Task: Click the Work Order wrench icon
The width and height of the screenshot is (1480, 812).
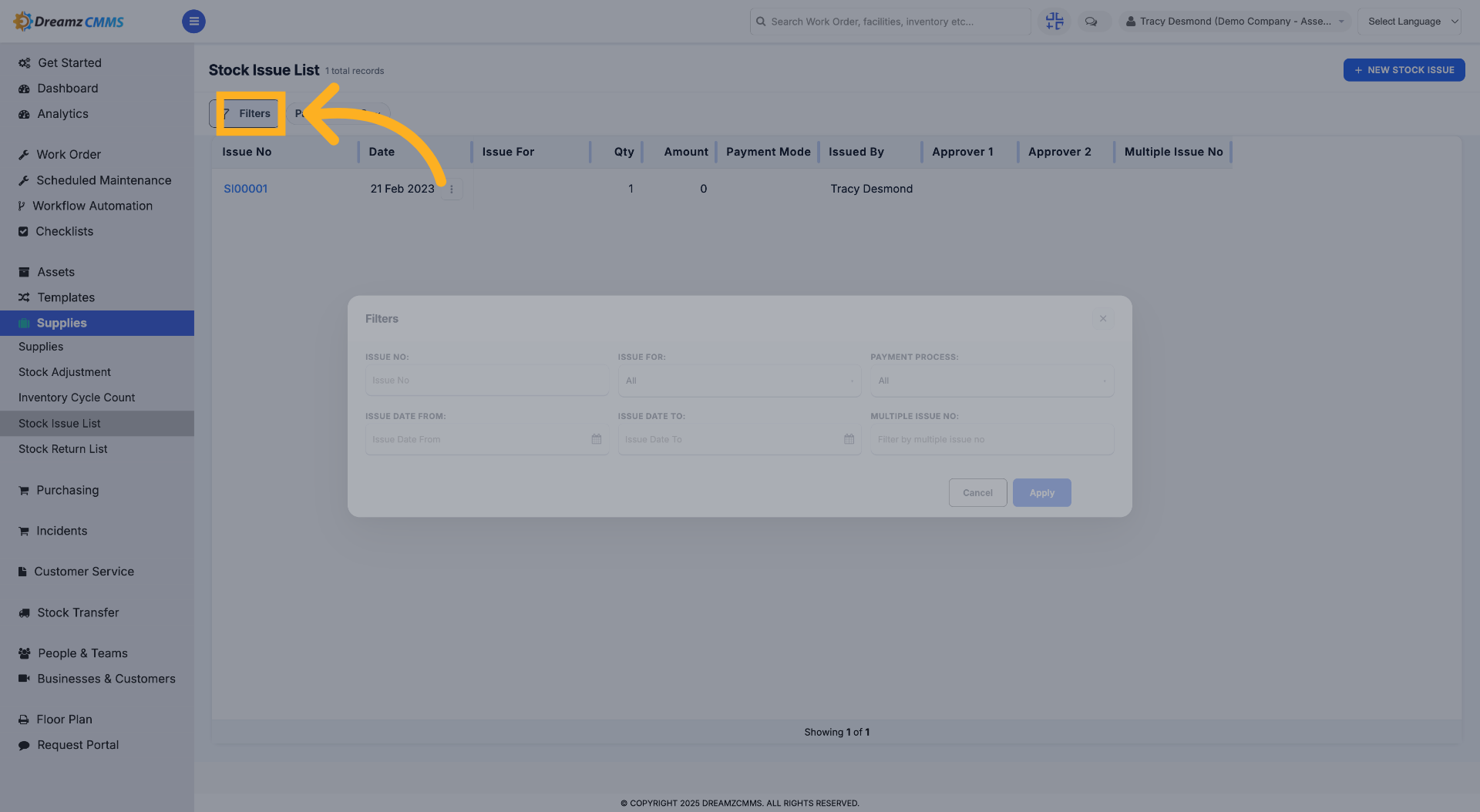Action: tap(24, 155)
